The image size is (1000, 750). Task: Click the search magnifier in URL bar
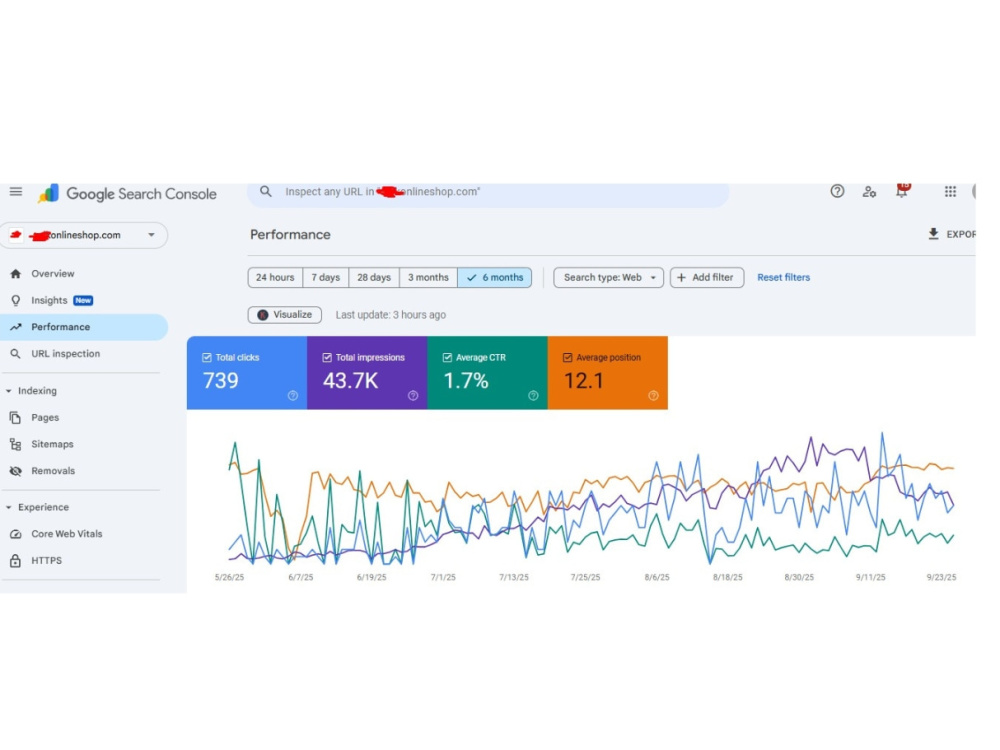(266, 191)
